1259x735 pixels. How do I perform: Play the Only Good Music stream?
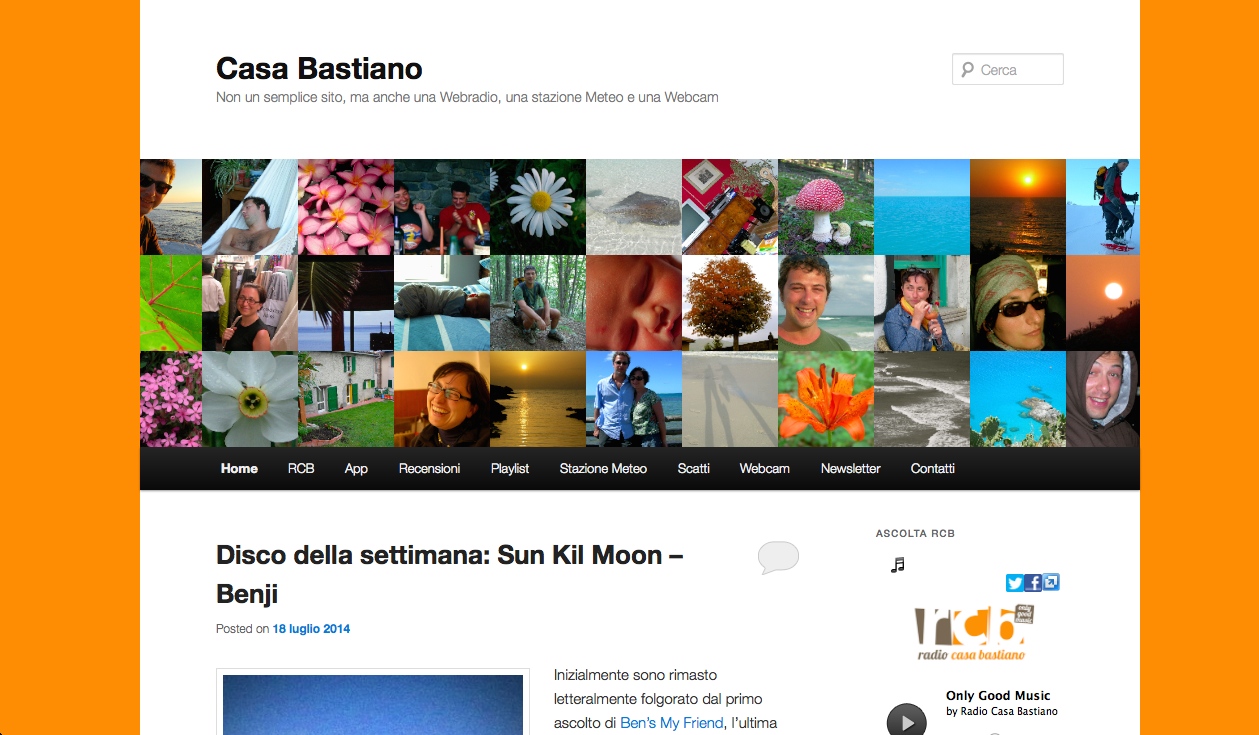click(906, 720)
